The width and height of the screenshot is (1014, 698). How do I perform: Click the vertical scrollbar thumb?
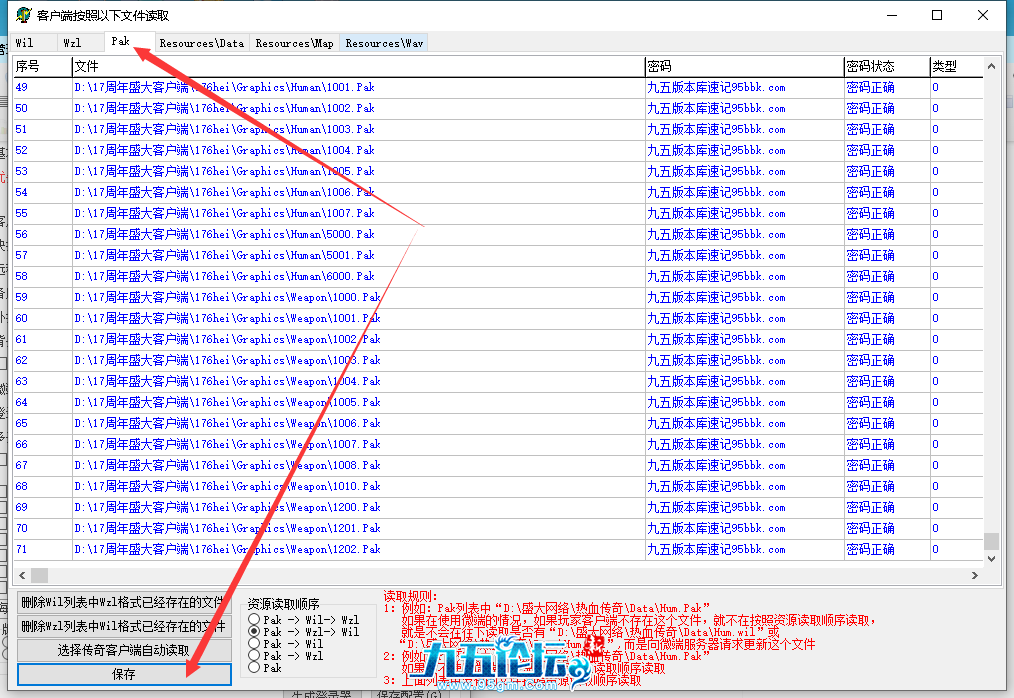991,541
